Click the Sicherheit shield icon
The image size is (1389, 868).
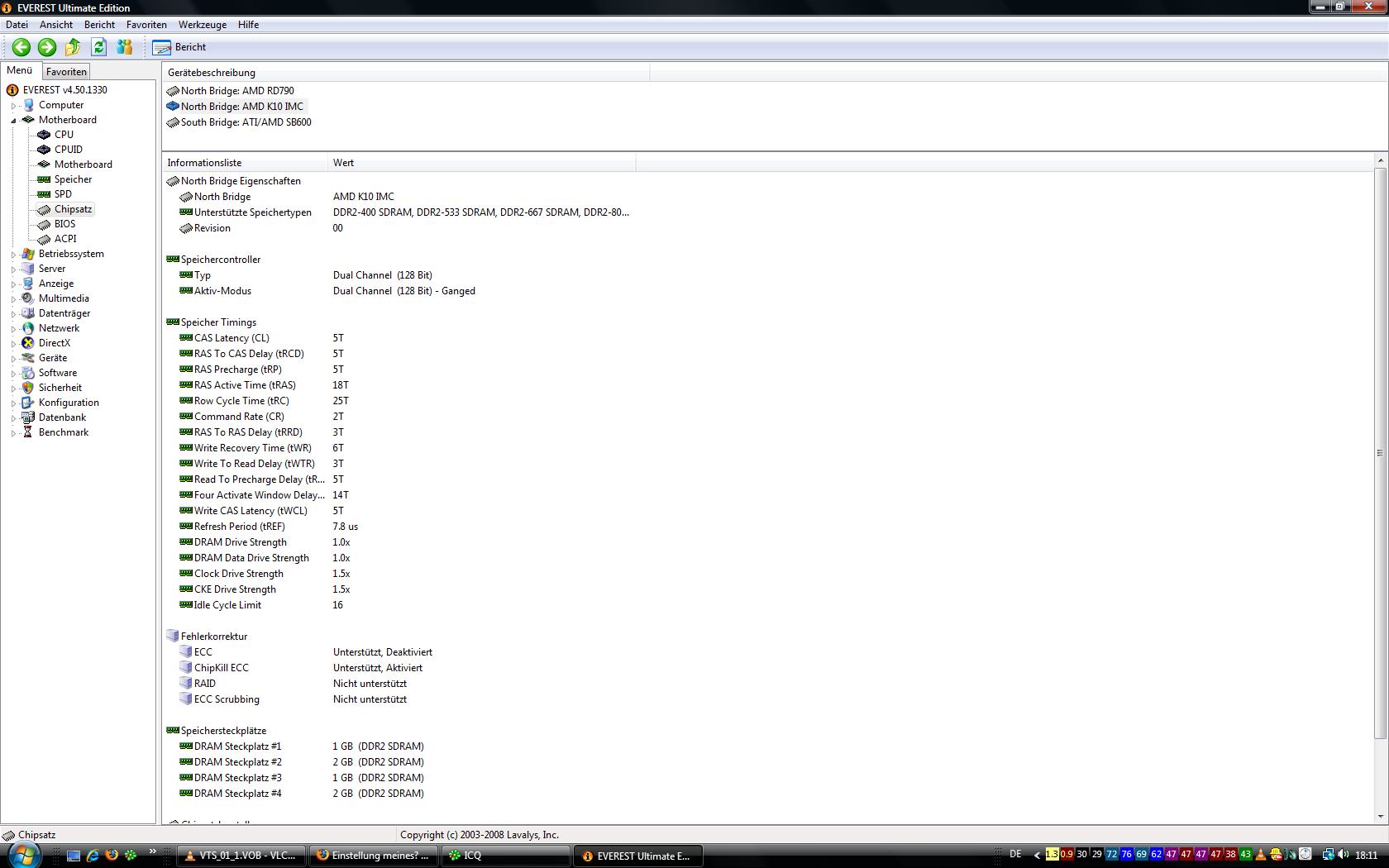[x=28, y=388]
